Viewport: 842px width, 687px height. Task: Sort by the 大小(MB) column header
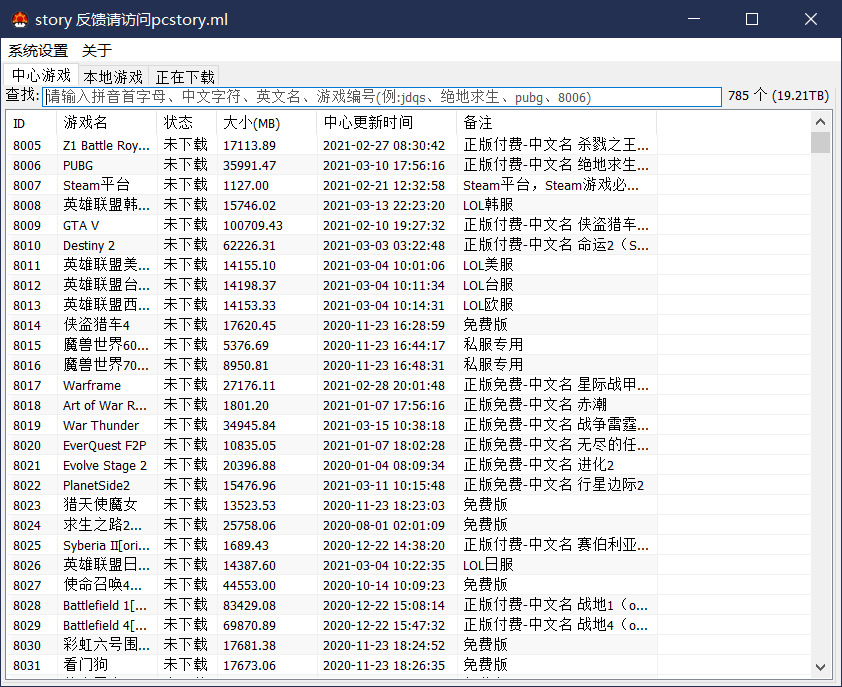tap(267, 123)
